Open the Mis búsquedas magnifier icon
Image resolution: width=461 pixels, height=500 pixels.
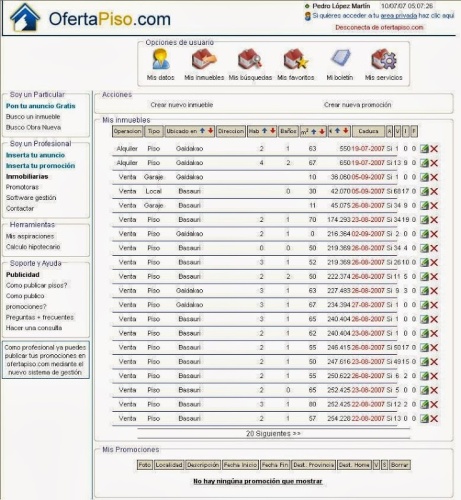click(x=250, y=59)
